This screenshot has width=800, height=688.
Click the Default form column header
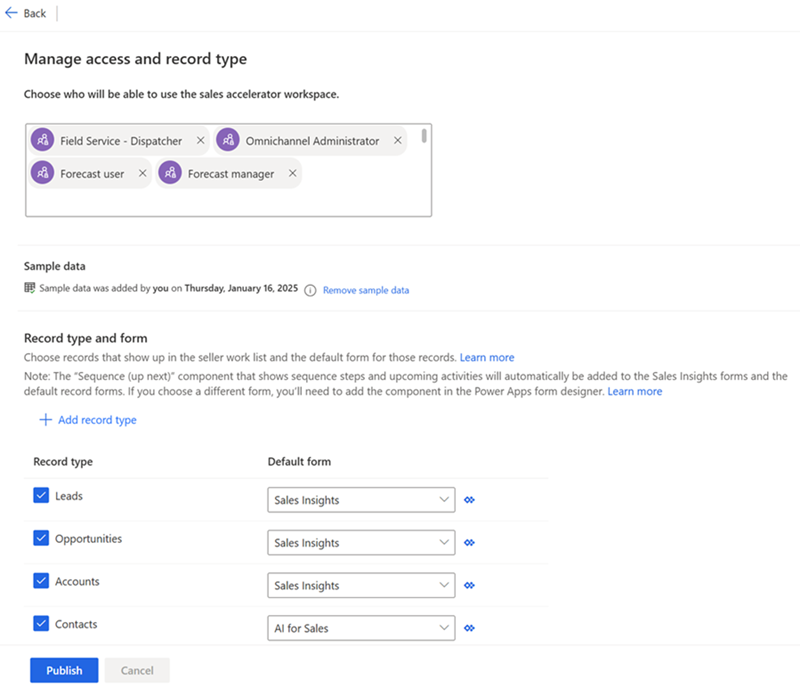click(299, 461)
